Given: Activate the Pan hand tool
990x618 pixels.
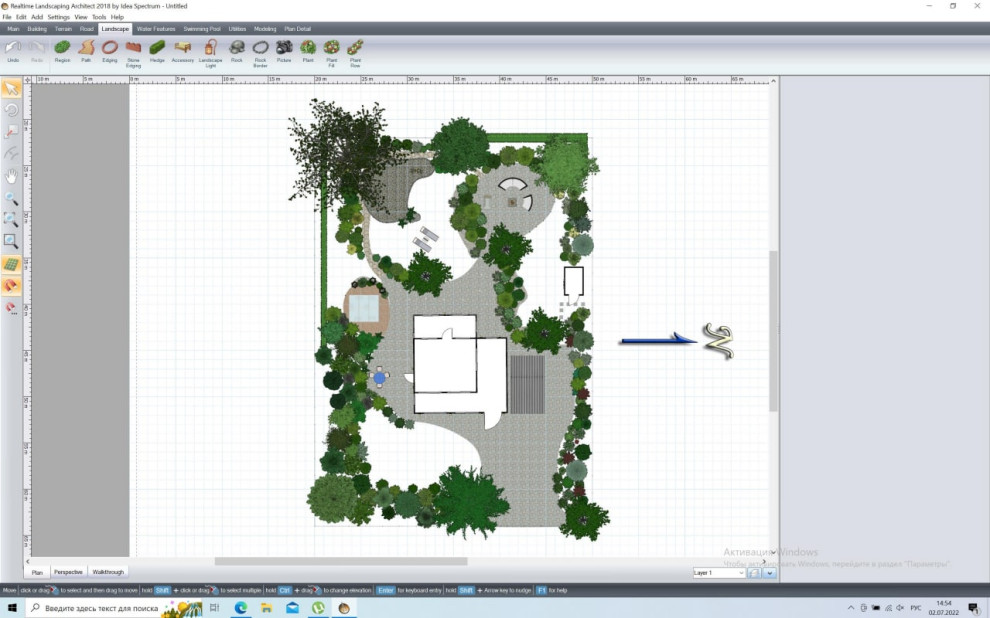Looking at the screenshot, I should click(11, 176).
